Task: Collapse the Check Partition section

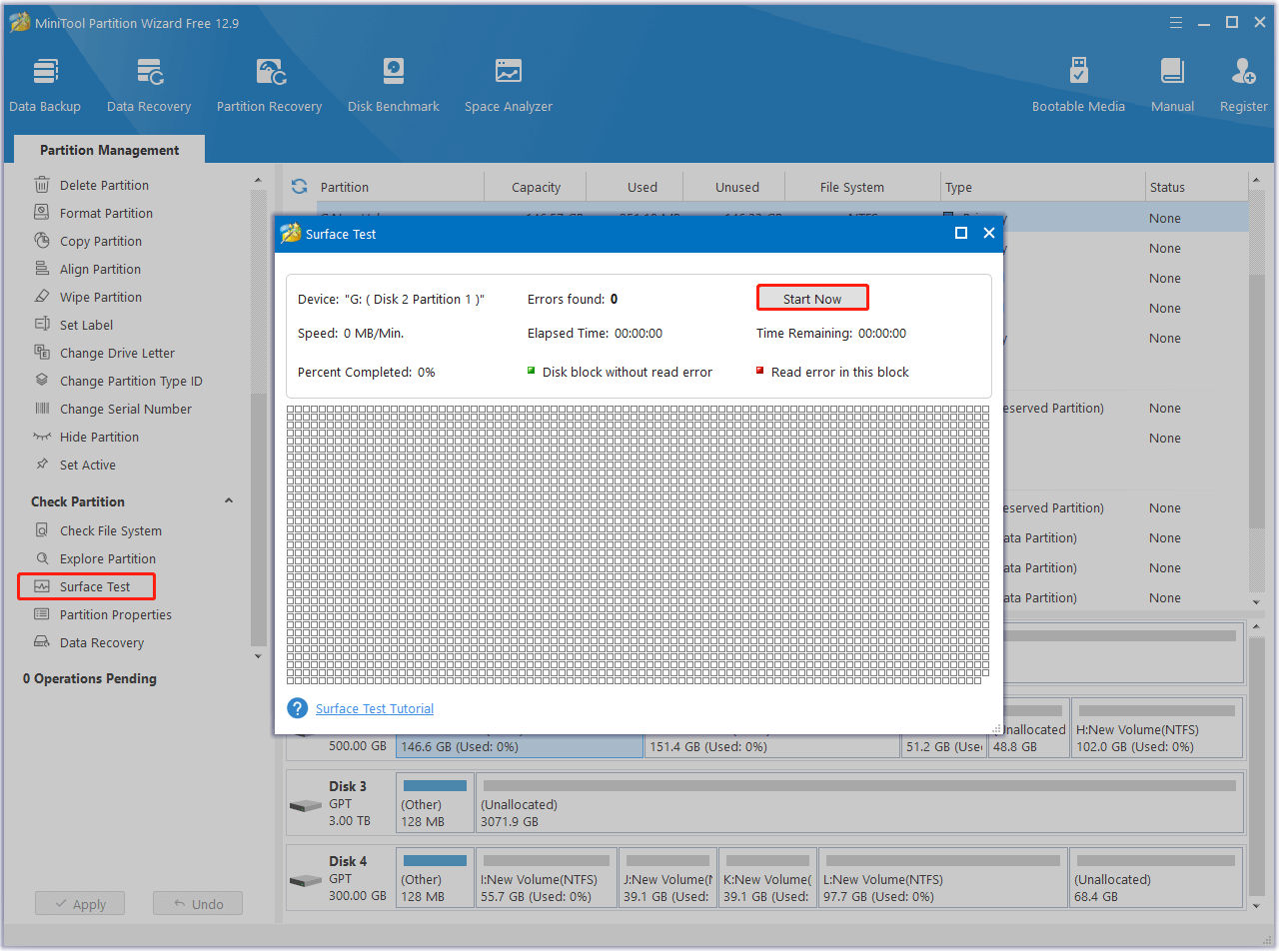Action: click(x=229, y=500)
